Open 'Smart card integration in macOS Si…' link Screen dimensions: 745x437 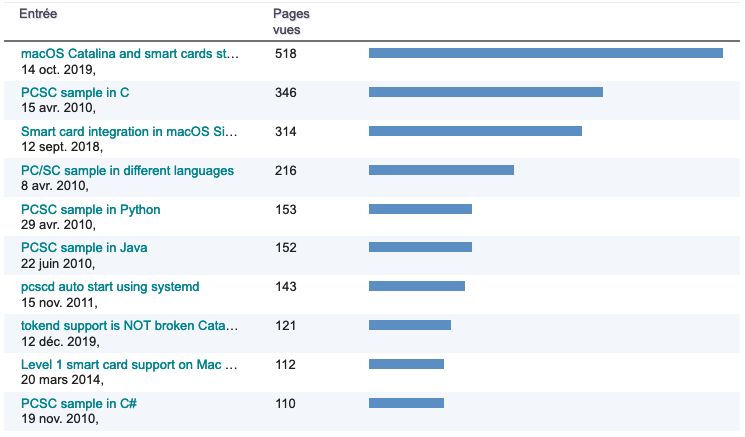[129, 132]
